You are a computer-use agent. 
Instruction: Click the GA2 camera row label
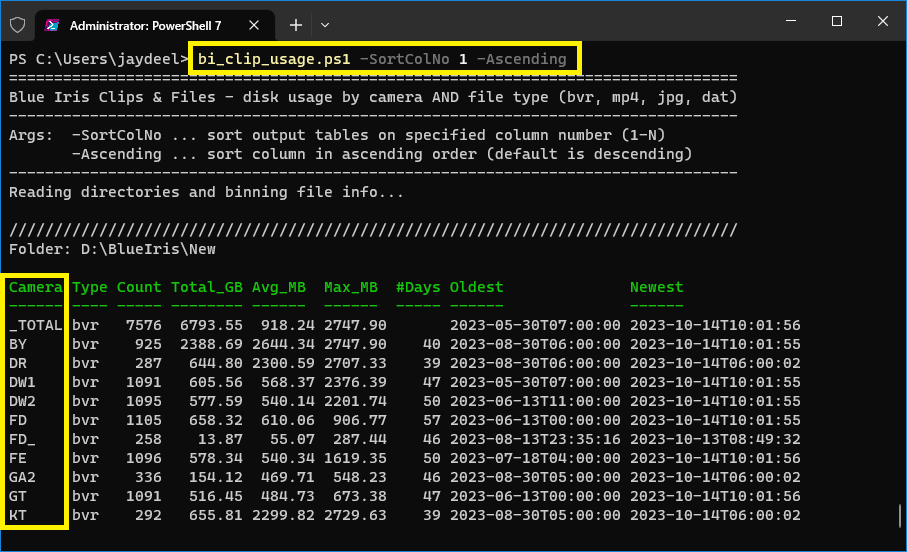pyautogui.click(x=23, y=478)
